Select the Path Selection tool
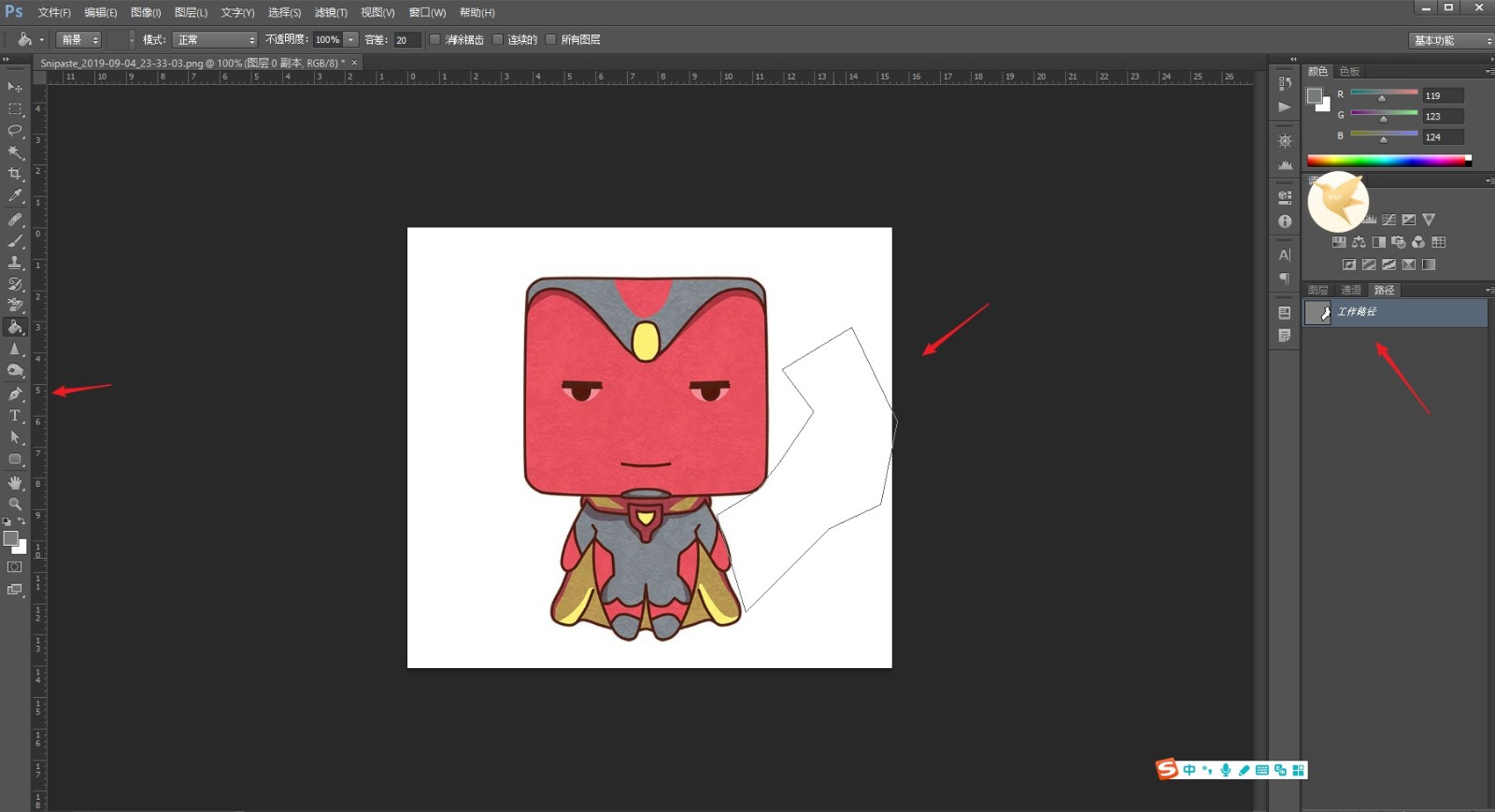Screen dimensions: 1495x812 point(15,436)
